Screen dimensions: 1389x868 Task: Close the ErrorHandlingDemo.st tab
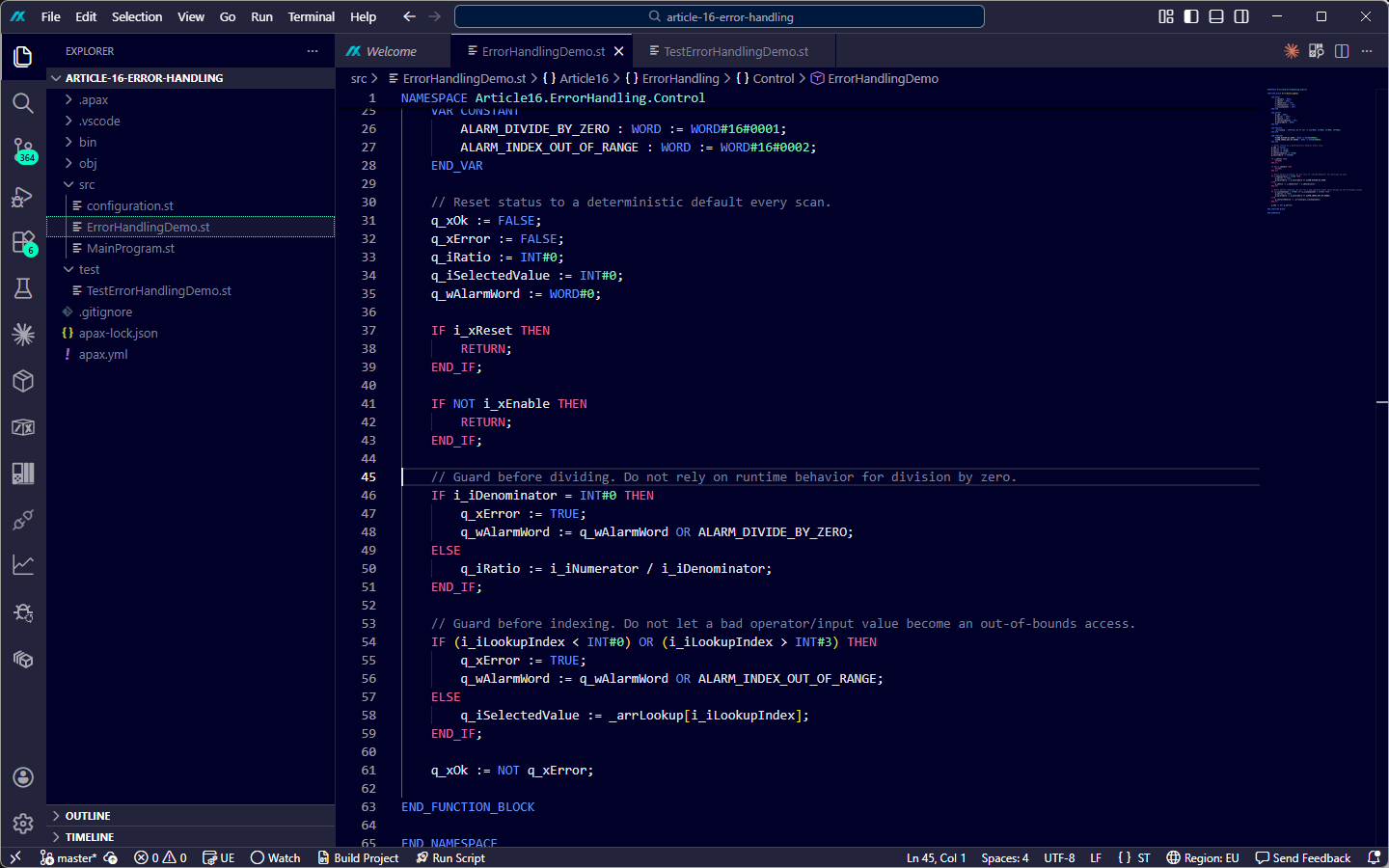[x=619, y=51]
